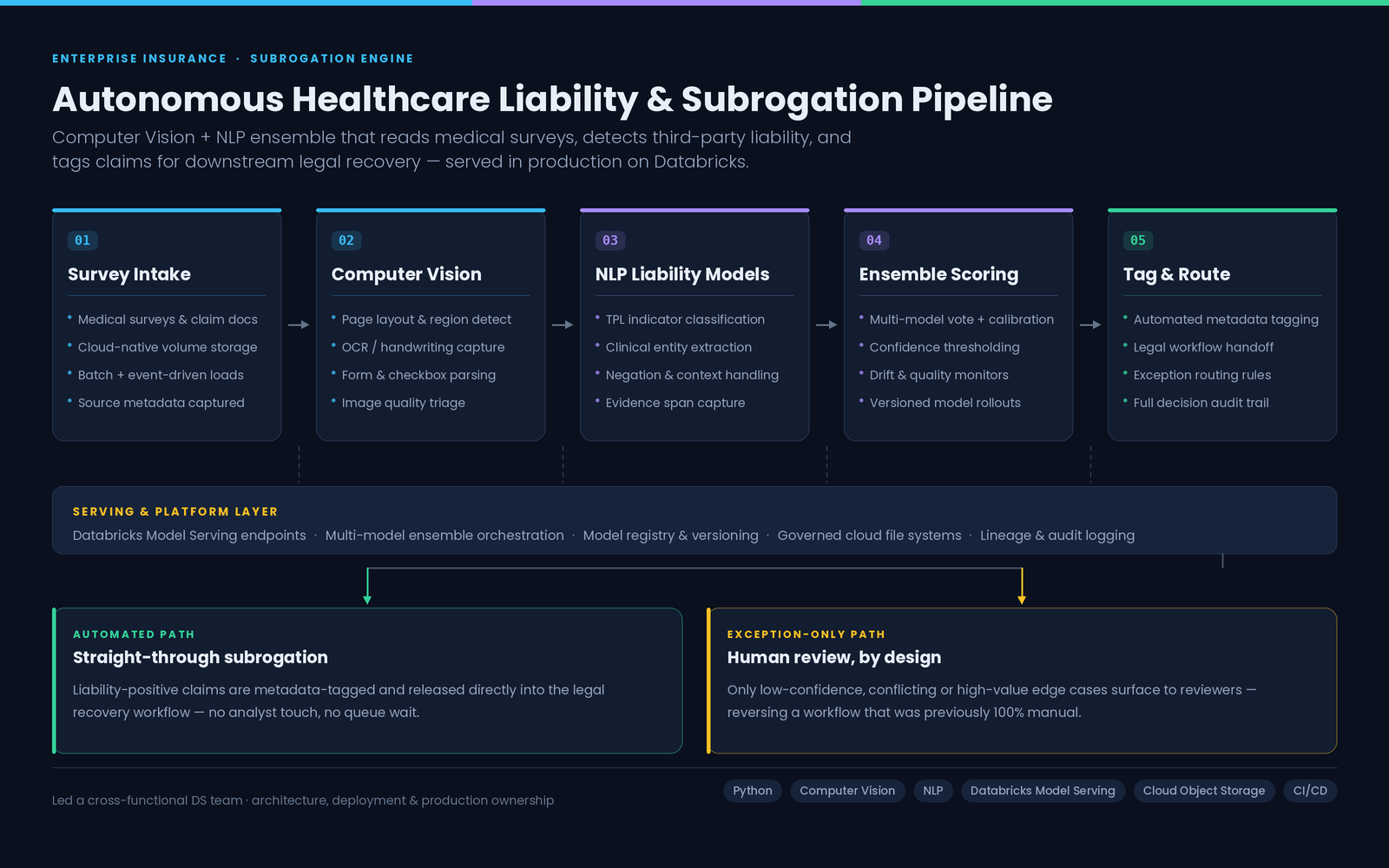Click yellow arrowhead pointing to Exception-Only Path
Image resolution: width=1389 pixels, height=868 pixels.
click(1022, 600)
